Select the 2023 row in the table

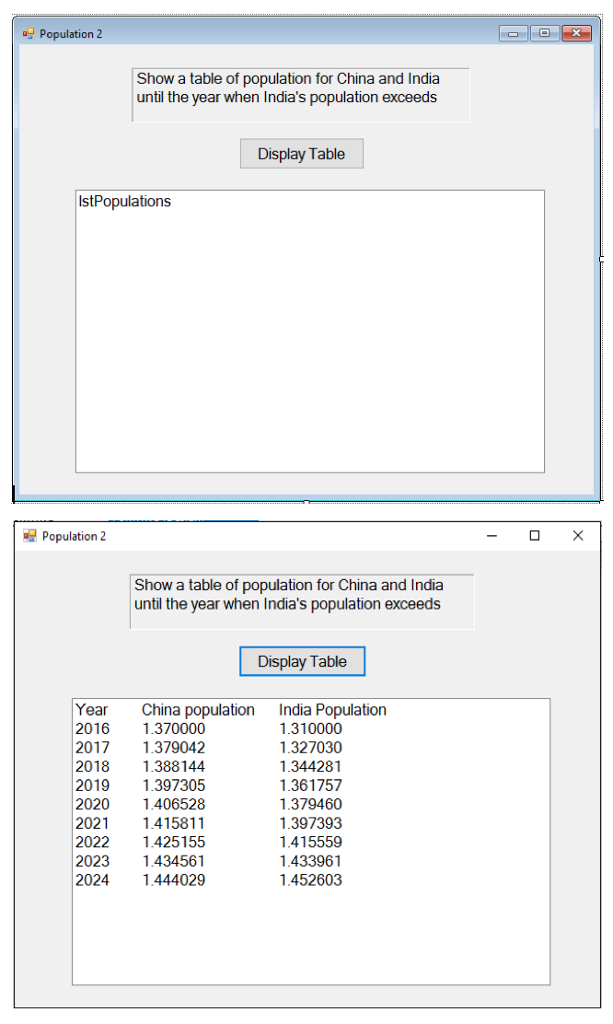311,861
